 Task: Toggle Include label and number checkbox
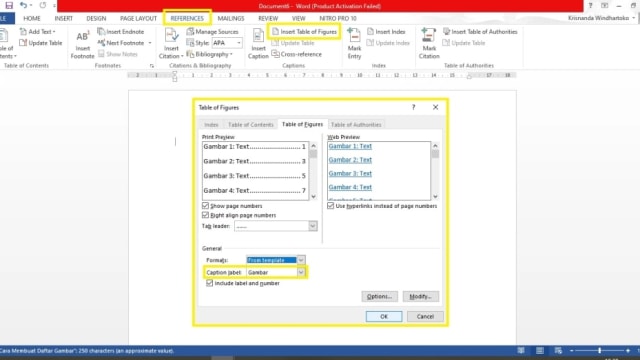pos(210,283)
